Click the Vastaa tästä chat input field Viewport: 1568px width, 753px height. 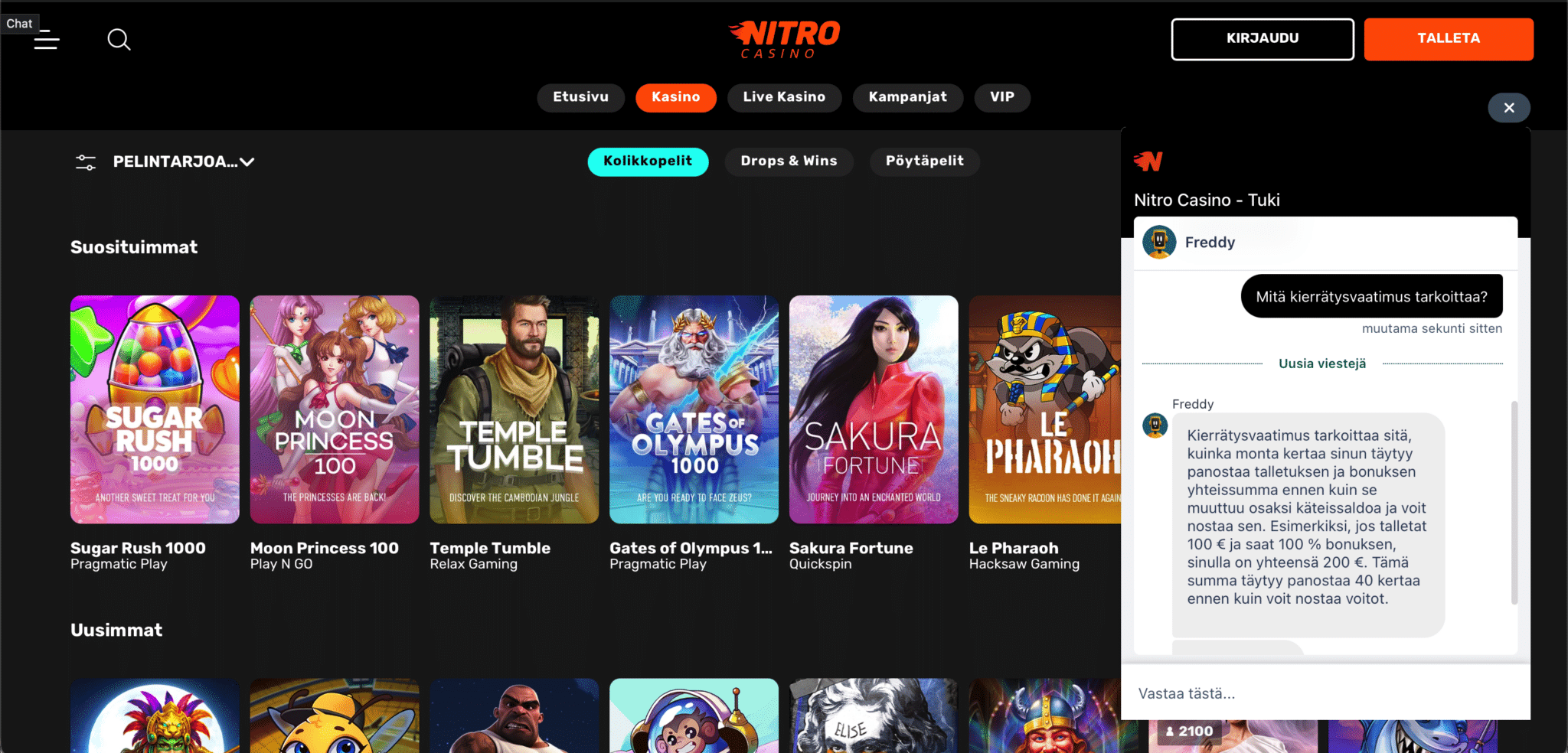[1325, 693]
